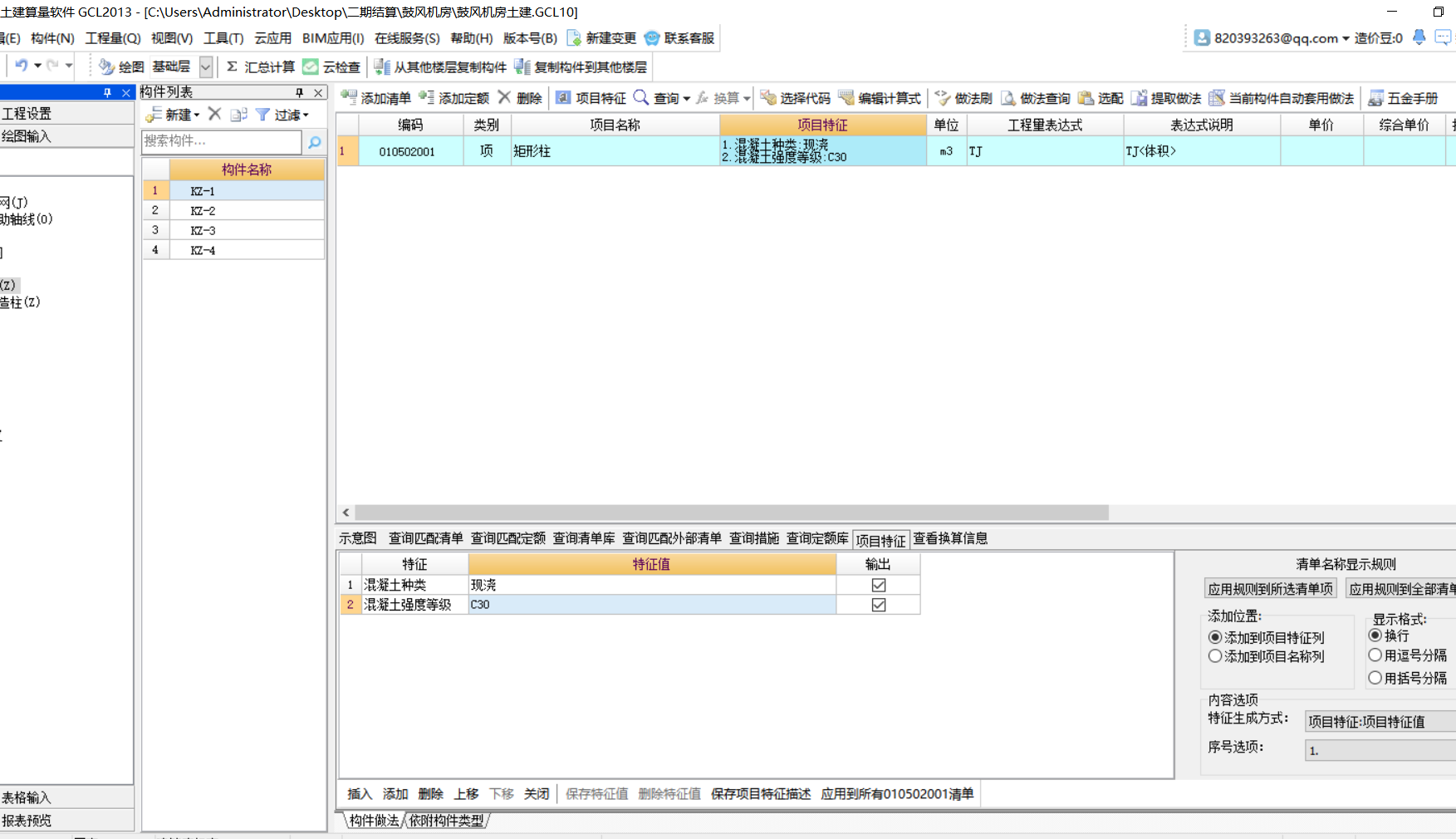1456x839 pixels.
Task: Click 新建变更 icon in menu bar
Action: point(574,38)
